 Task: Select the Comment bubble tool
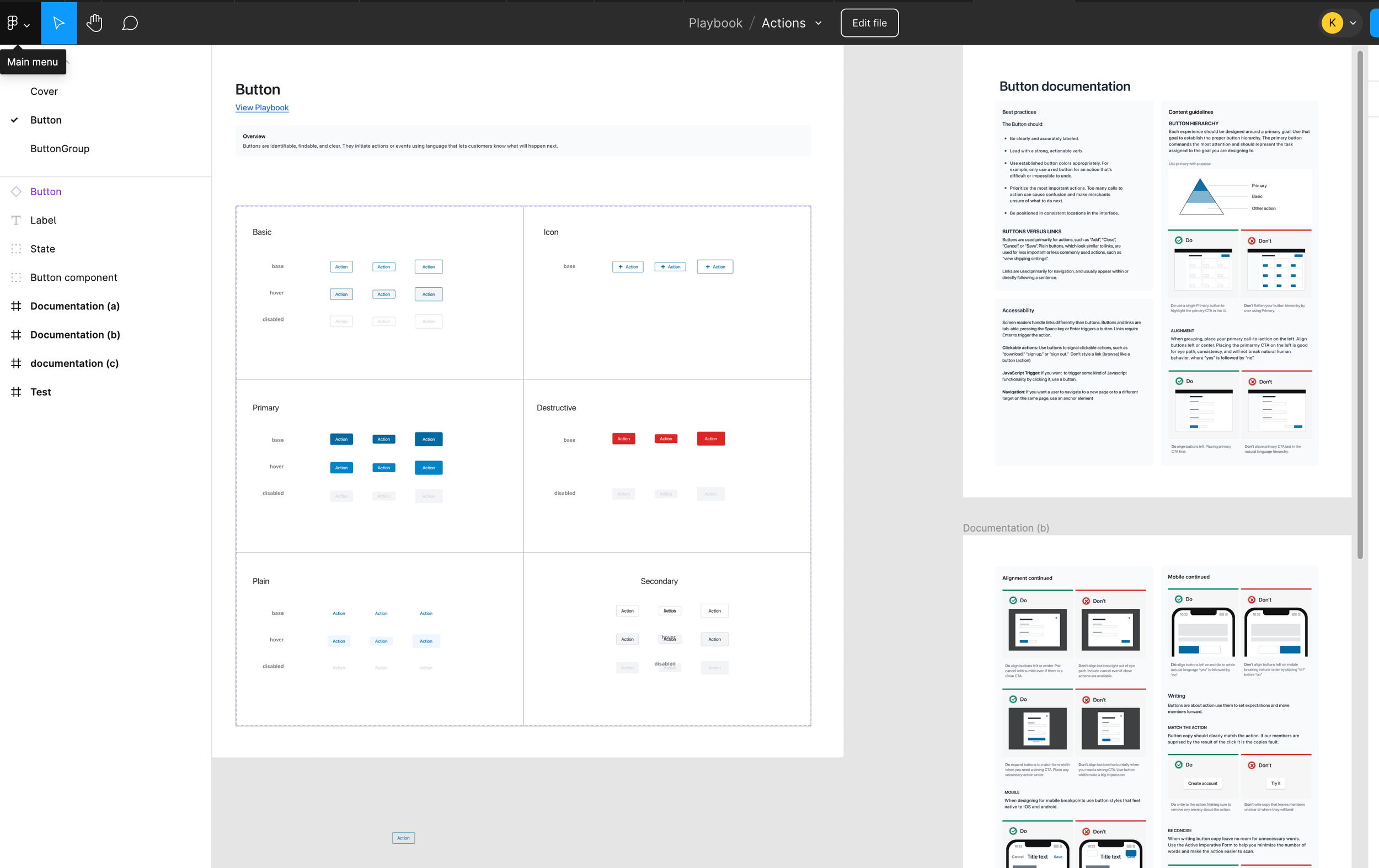coord(130,23)
